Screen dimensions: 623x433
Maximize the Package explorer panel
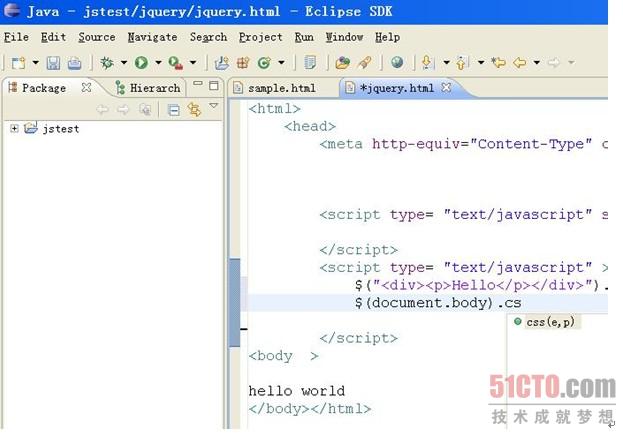(x=214, y=85)
